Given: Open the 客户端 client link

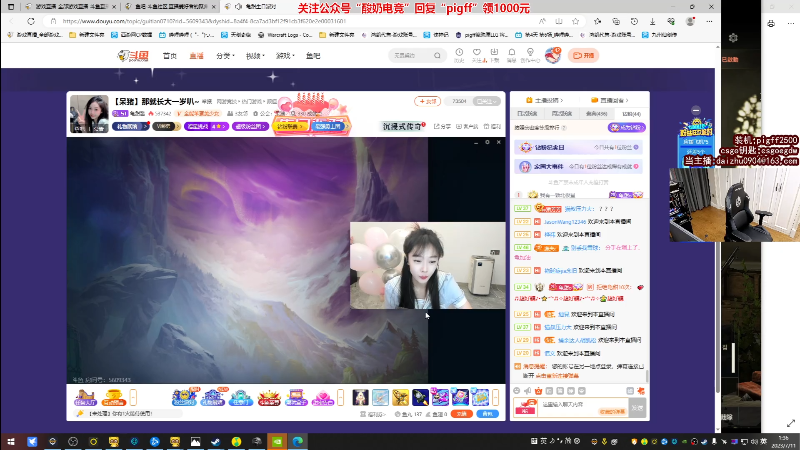Looking at the screenshot, I should pos(467,126).
